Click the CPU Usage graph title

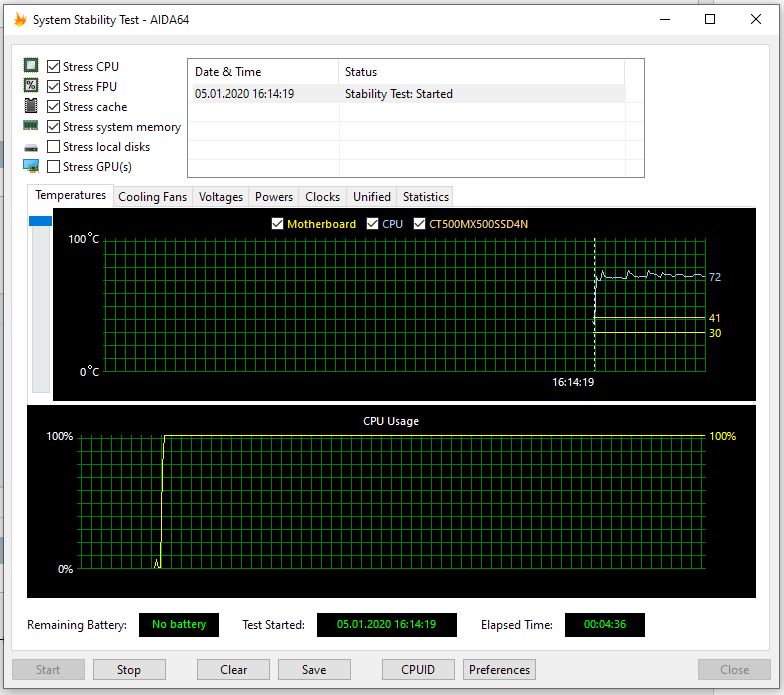click(391, 421)
